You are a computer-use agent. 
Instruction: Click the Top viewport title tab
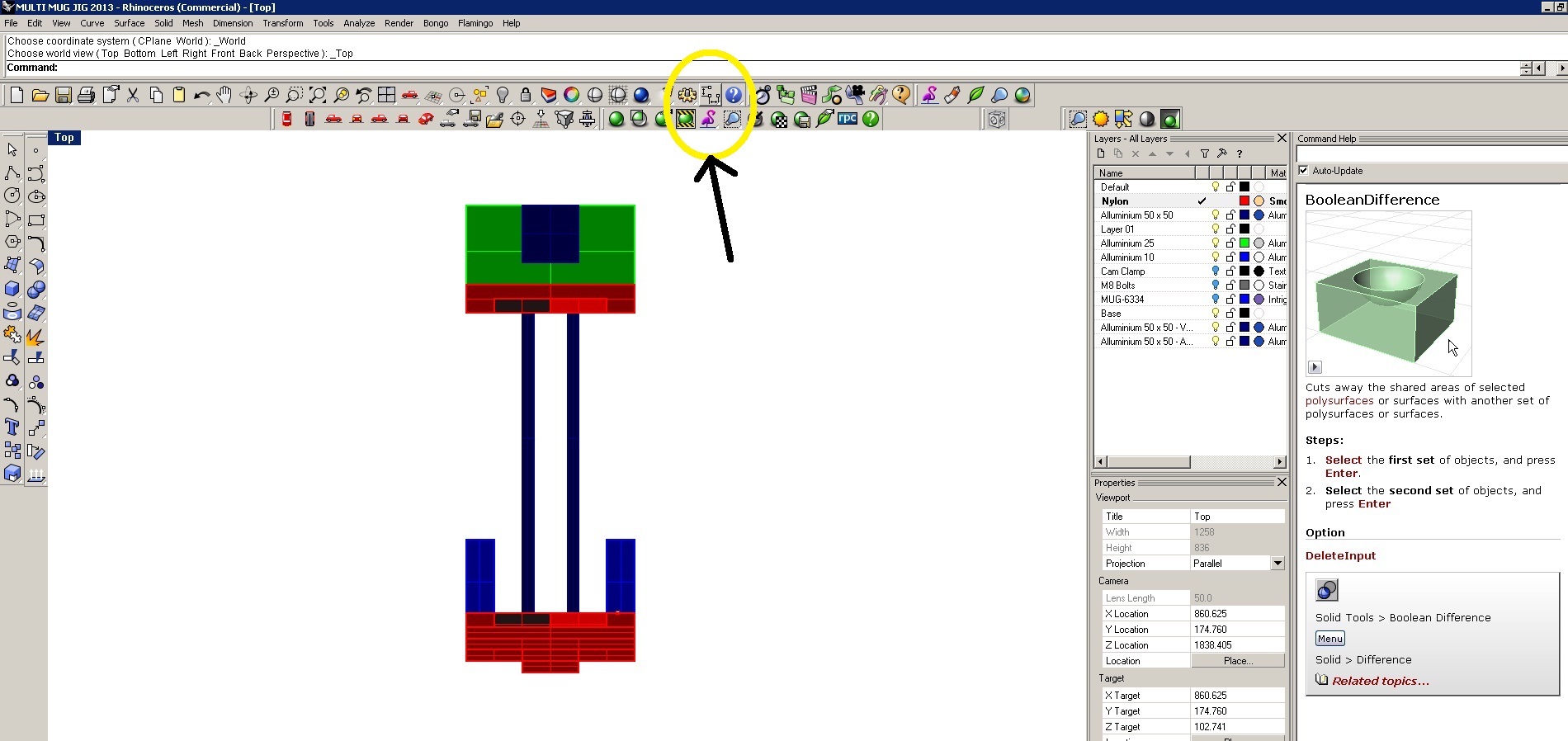pyautogui.click(x=64, y=138)
